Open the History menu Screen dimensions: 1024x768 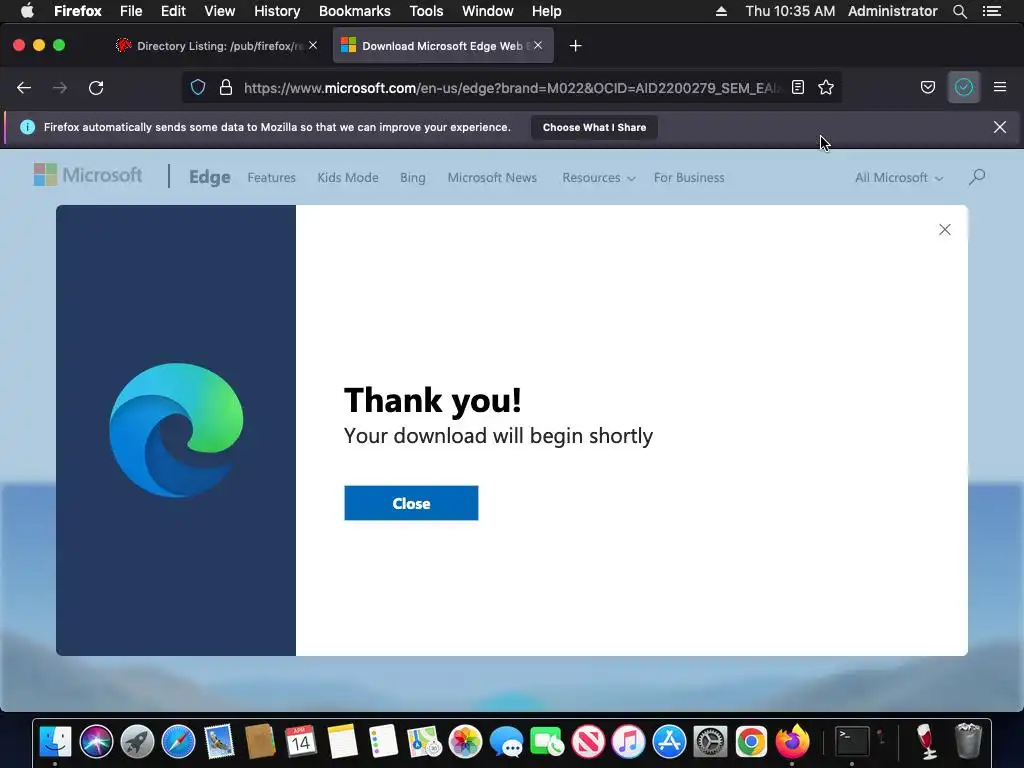[x=277, y=11]
